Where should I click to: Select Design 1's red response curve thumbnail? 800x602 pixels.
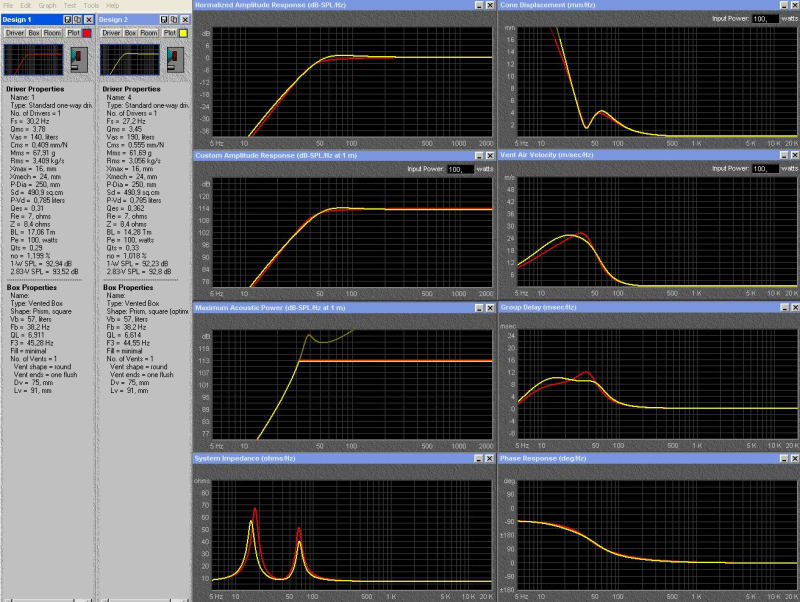tap(35, 59)
